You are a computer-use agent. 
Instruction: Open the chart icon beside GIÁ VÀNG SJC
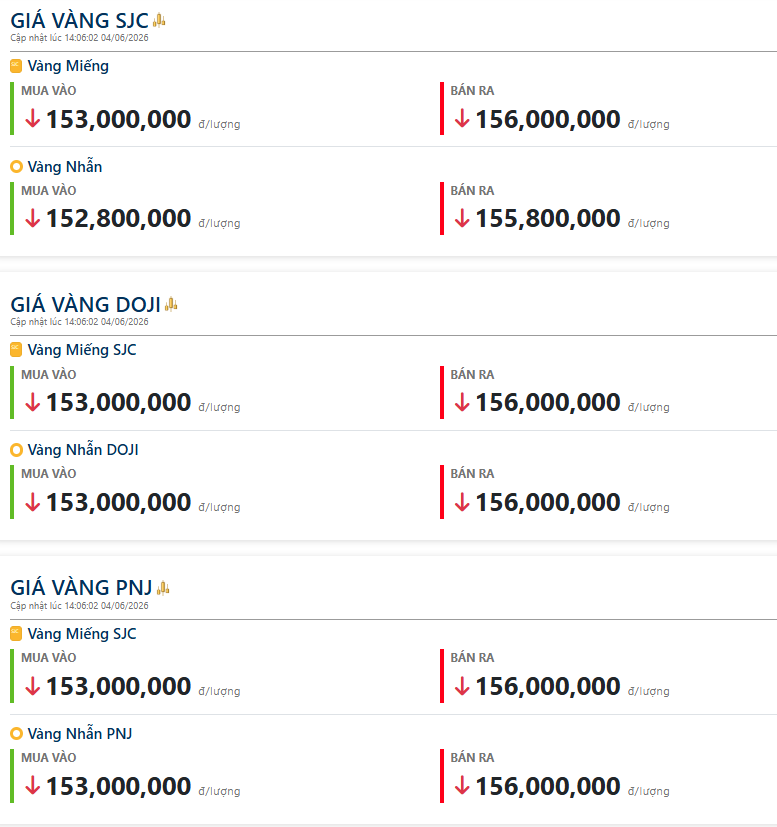coord(159,21)
